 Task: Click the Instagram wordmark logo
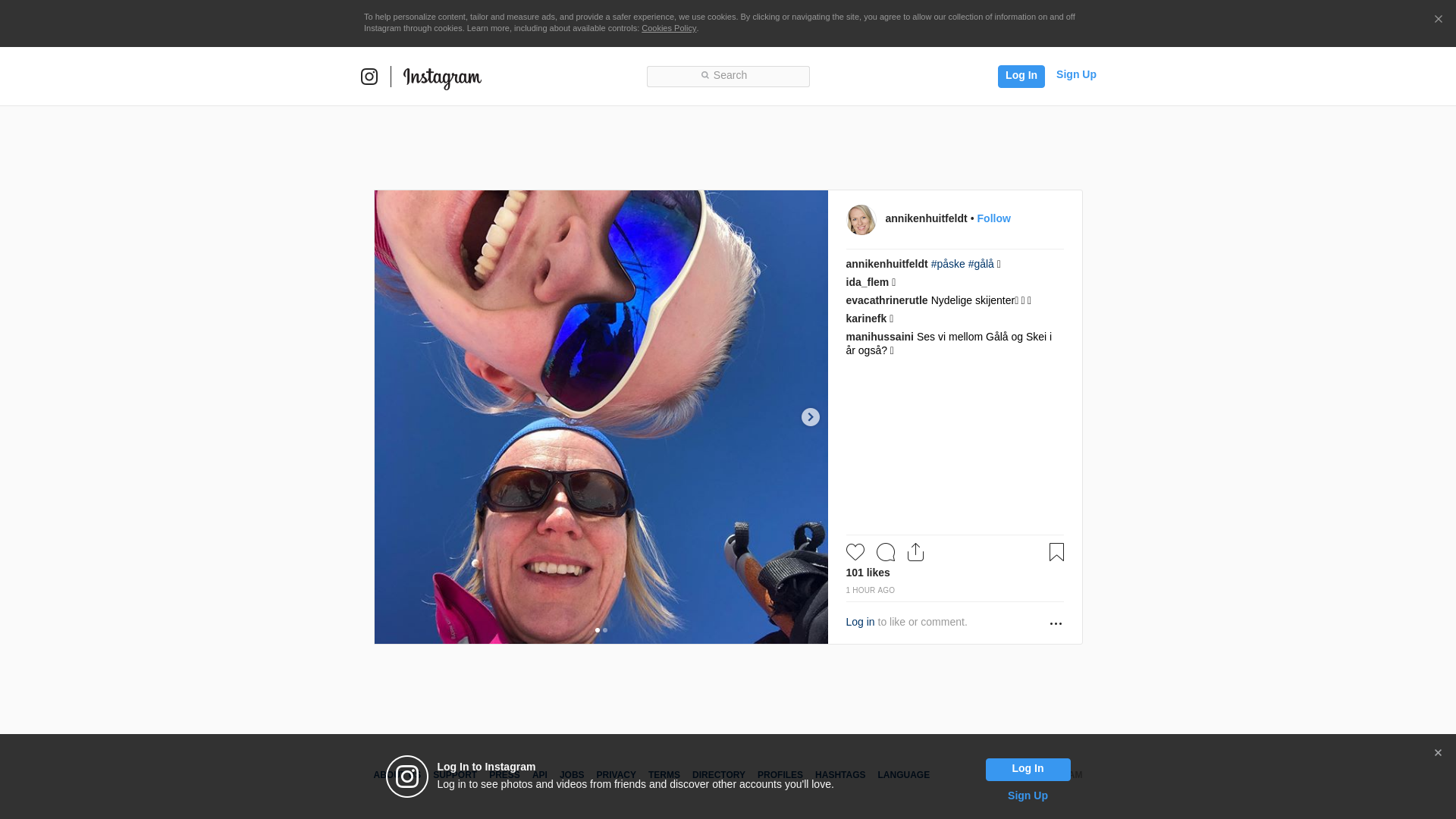click(x=442, y=77)
